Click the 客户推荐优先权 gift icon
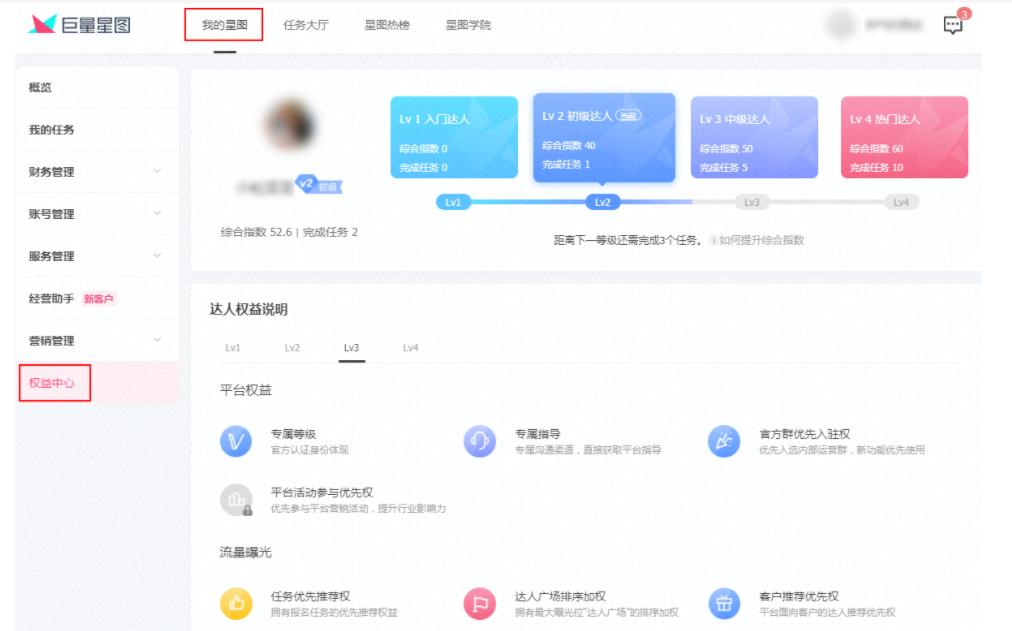The width and height of the screenshot is (1012, 631). [x=724, y=604]
